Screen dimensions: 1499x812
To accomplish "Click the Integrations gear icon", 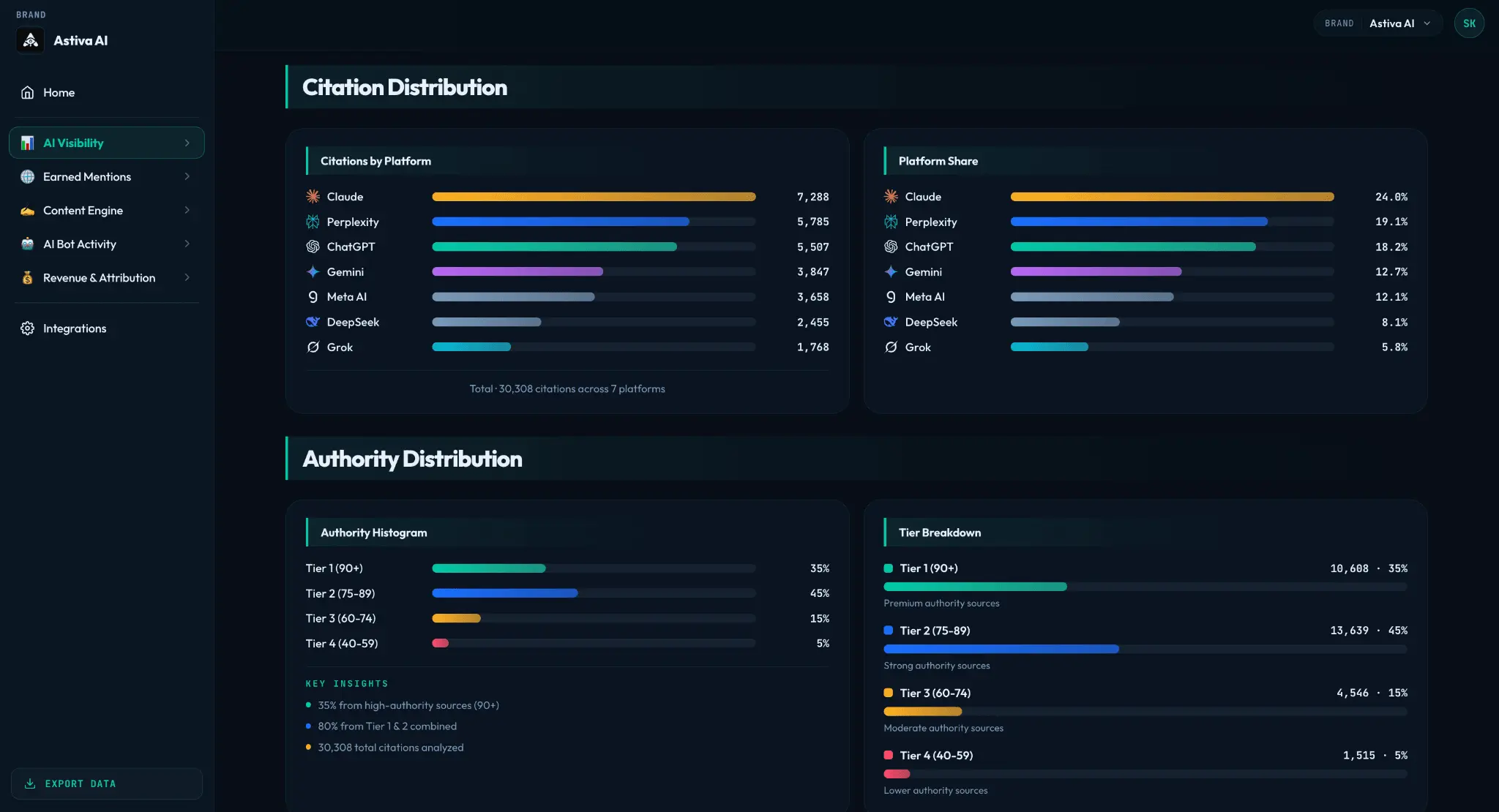I will pos(27,328).
